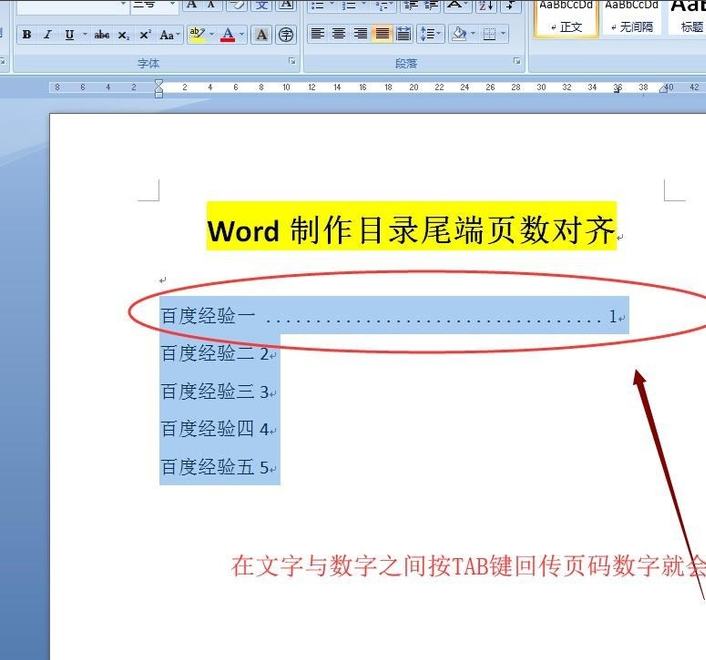The image size is (706, 660).
Task: Click the character shading icon
Action: [262, 35]
